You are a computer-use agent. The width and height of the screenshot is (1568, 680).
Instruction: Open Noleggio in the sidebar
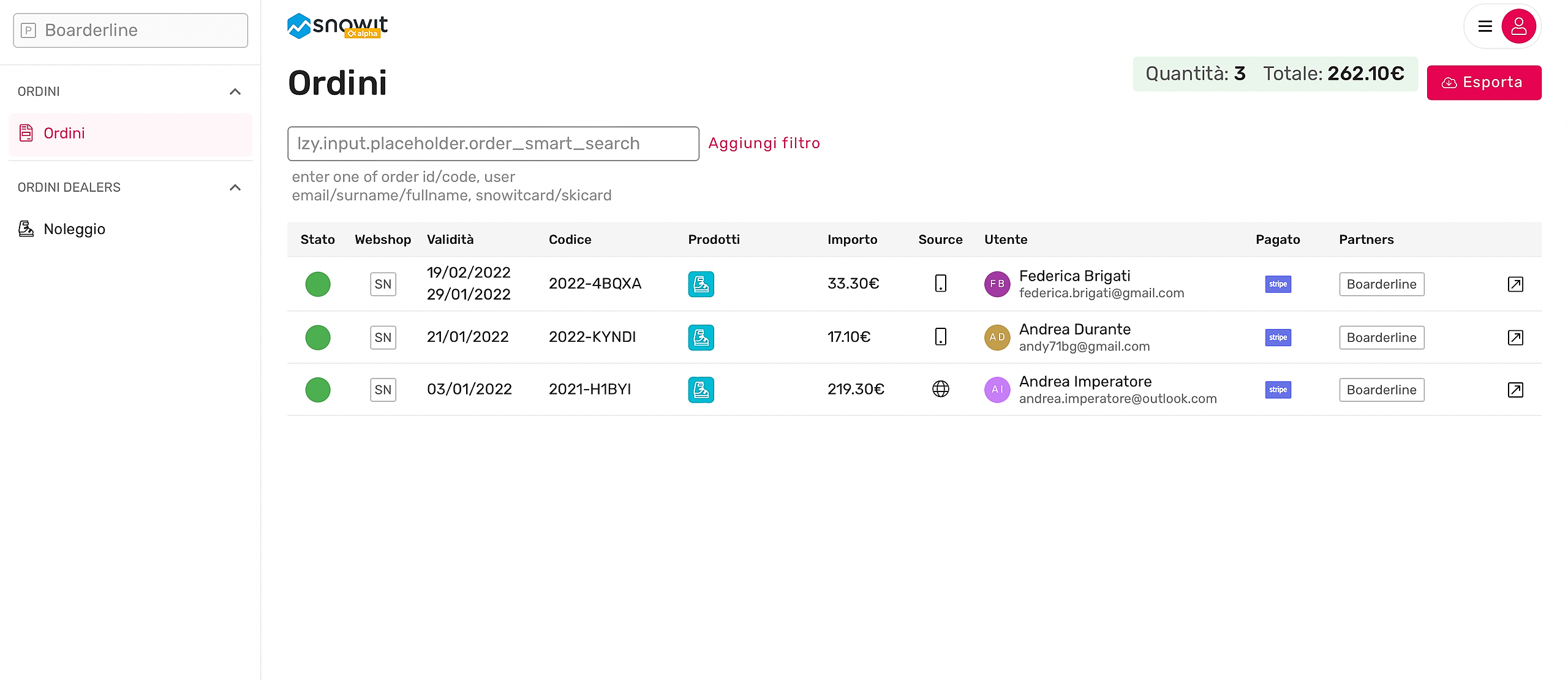pyautogui.click(x=74, y=229)
